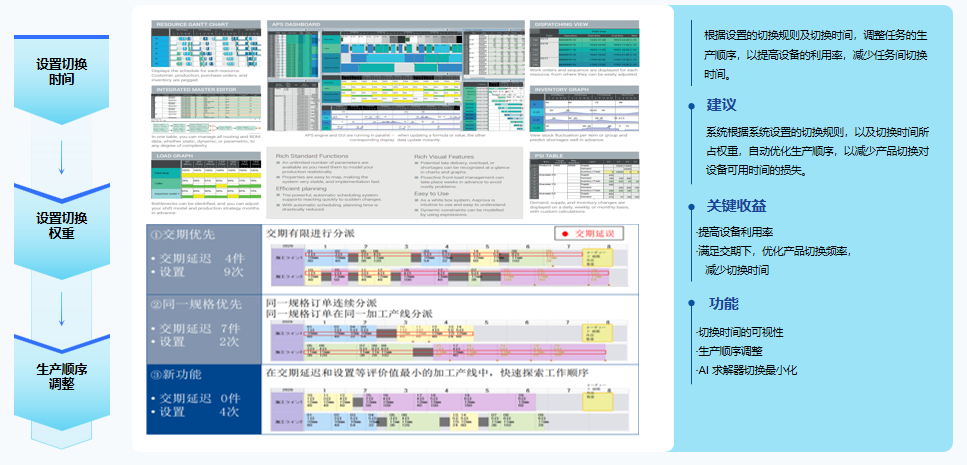This screenshot has width=967, height=465.
Task: Click the bullet dot beside 建议
Action: coord(691,105)
